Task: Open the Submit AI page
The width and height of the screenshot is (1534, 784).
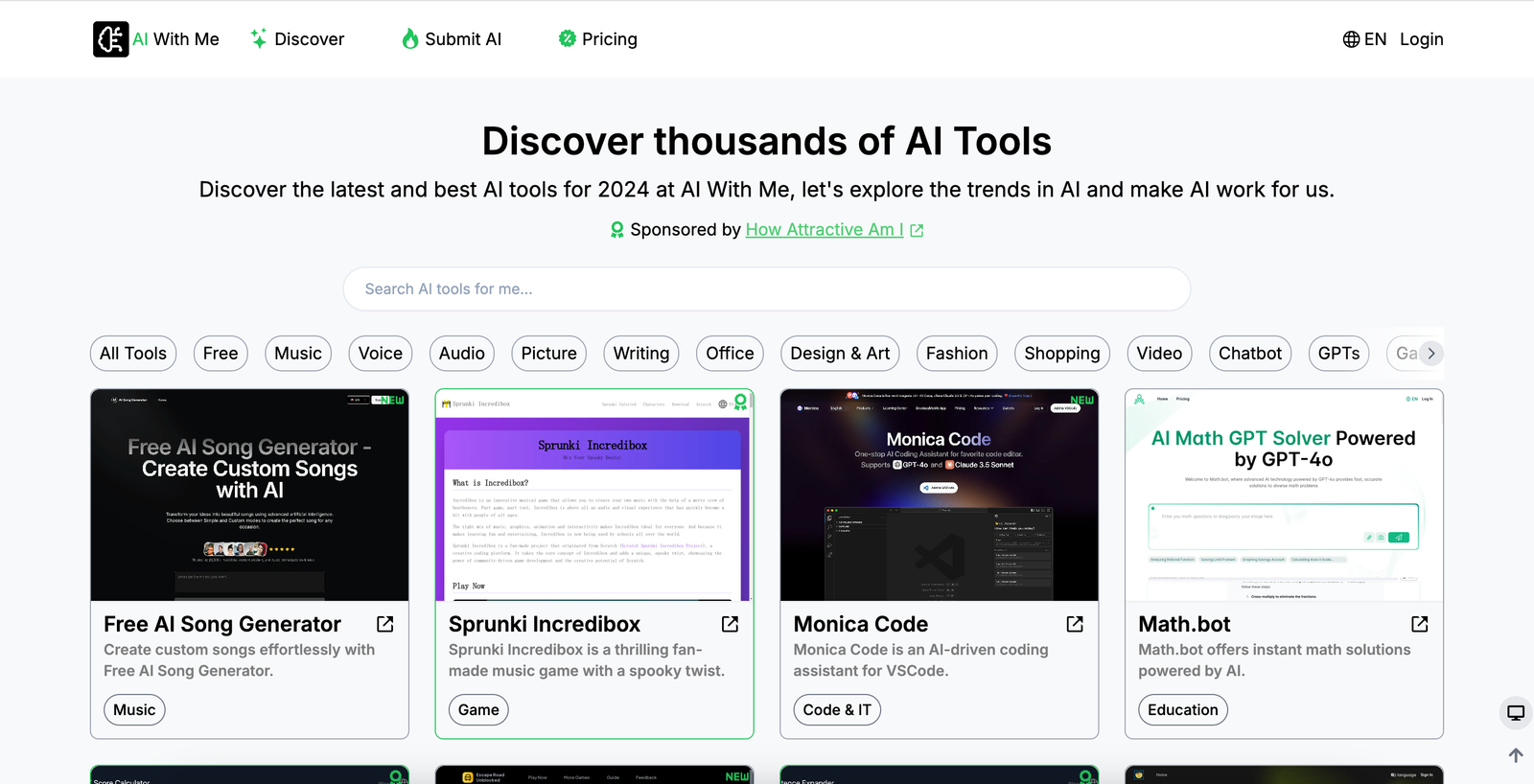Action: (x=452, y=39)
